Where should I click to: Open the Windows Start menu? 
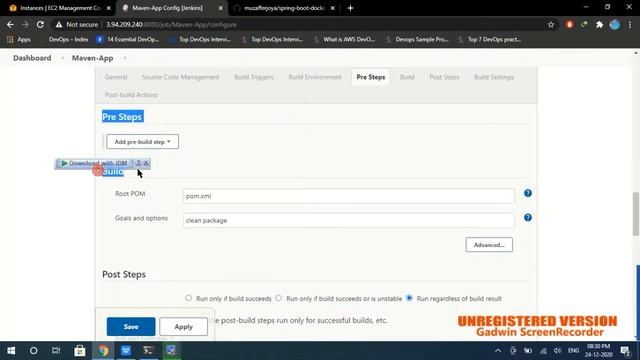coord(11,351)
